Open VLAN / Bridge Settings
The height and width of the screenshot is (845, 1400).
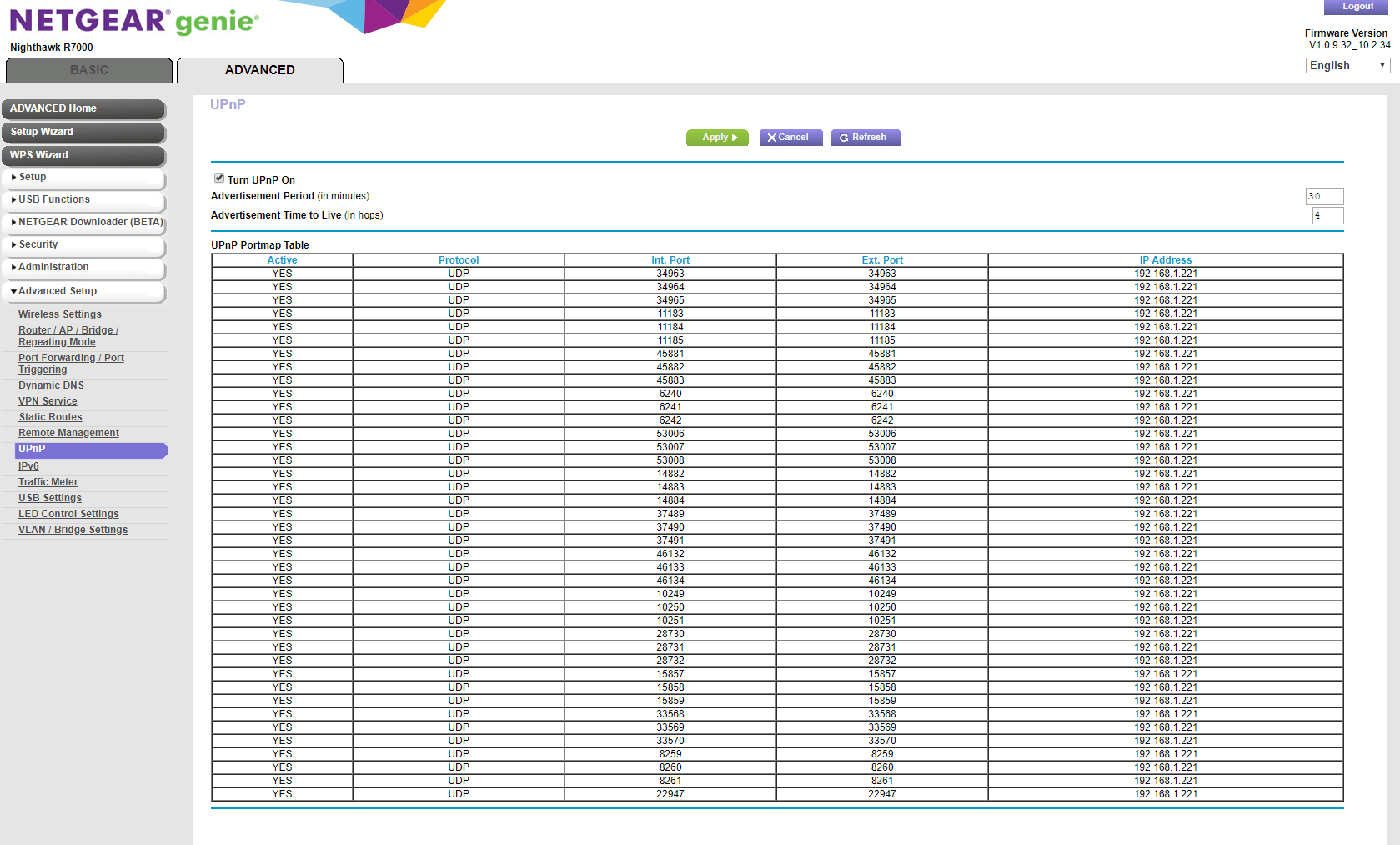(x=73, y=530)
